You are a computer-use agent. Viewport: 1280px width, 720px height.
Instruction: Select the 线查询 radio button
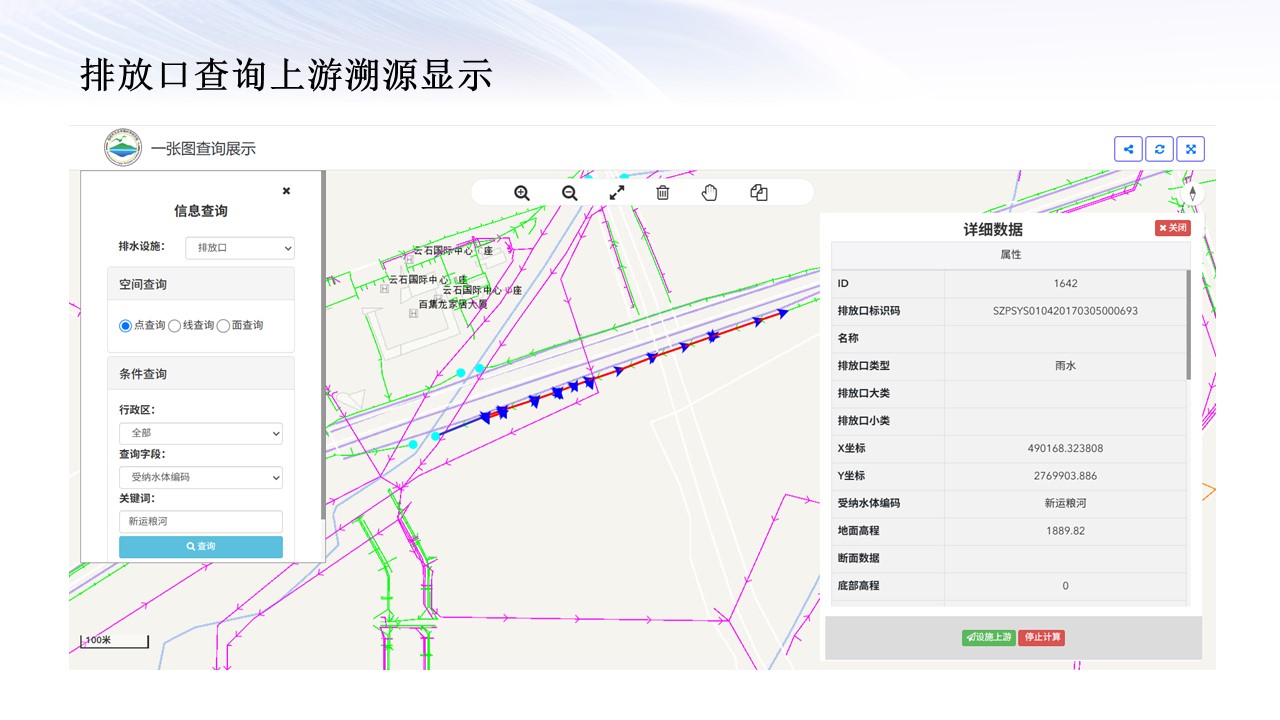pyautogui.click(x=175, y=325)
